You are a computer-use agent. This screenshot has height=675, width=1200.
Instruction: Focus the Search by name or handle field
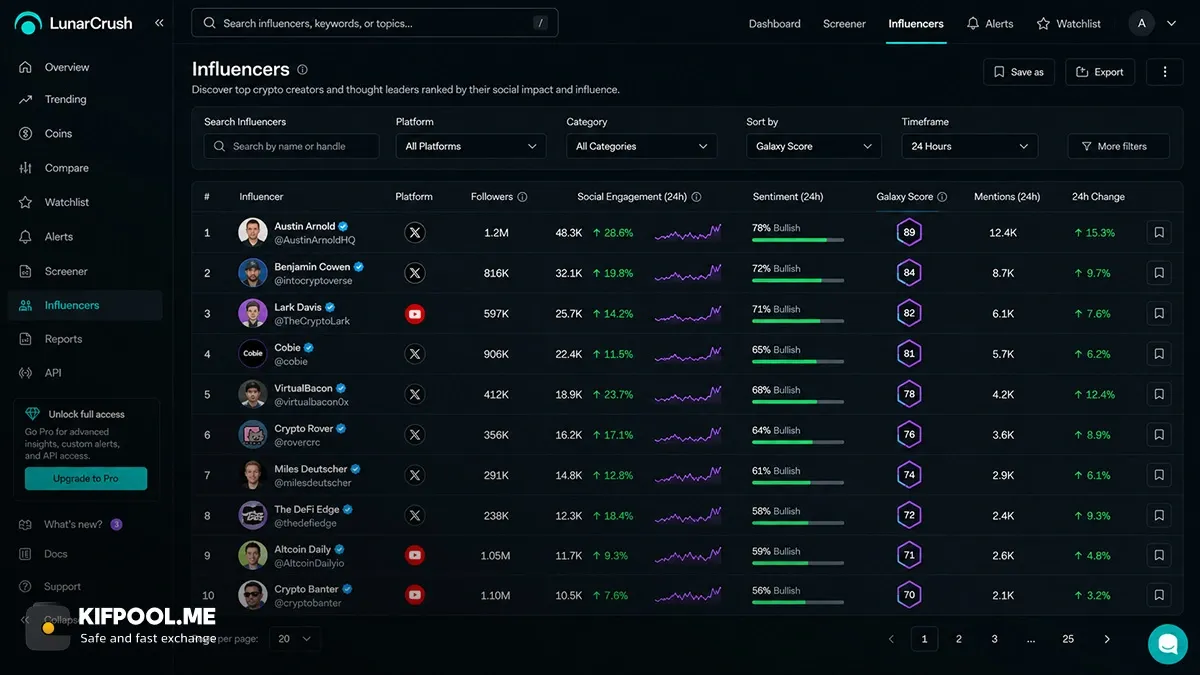coord(292,146)
